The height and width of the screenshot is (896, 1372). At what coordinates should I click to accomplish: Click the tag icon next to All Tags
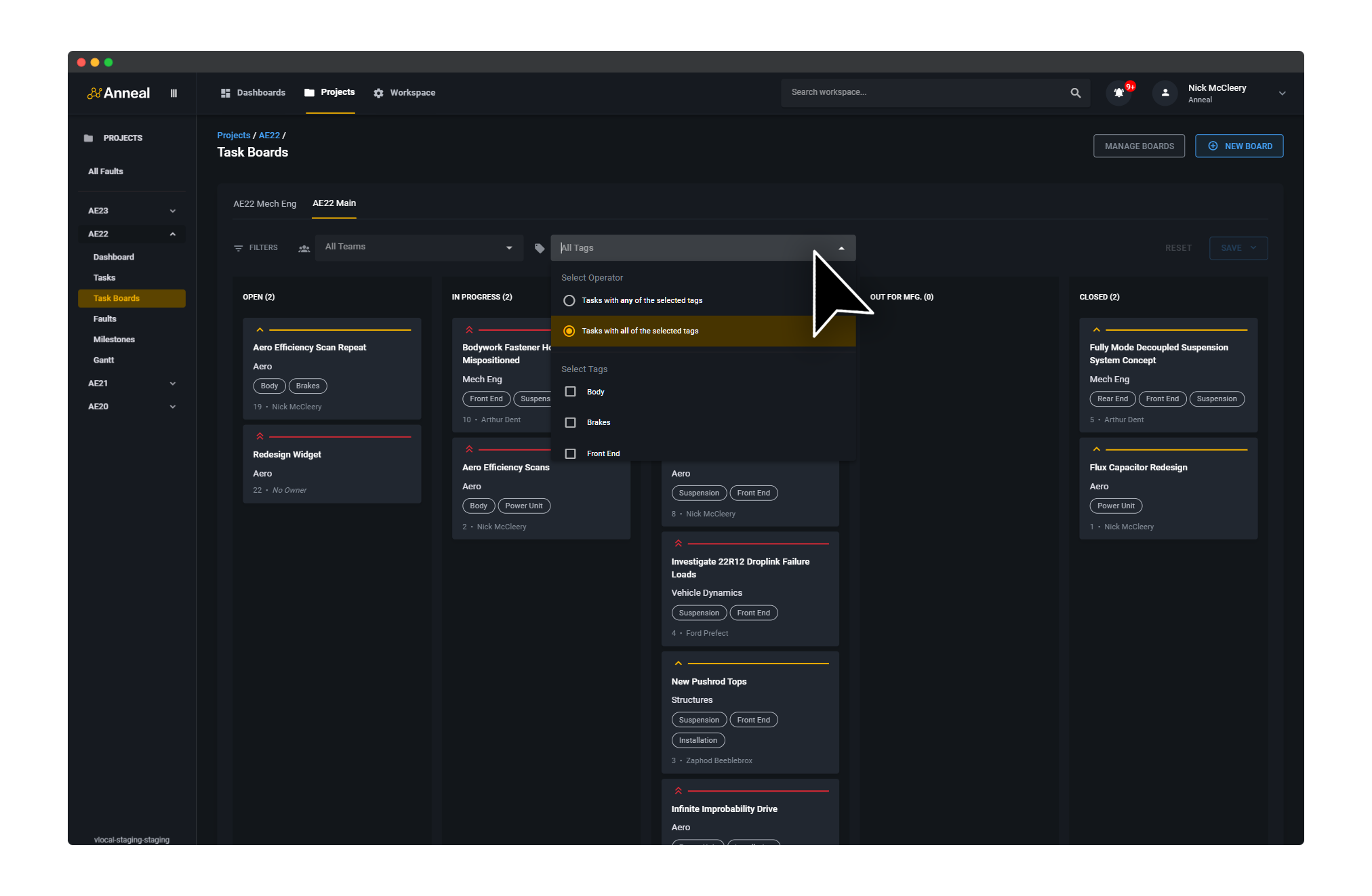pos(539,248)
